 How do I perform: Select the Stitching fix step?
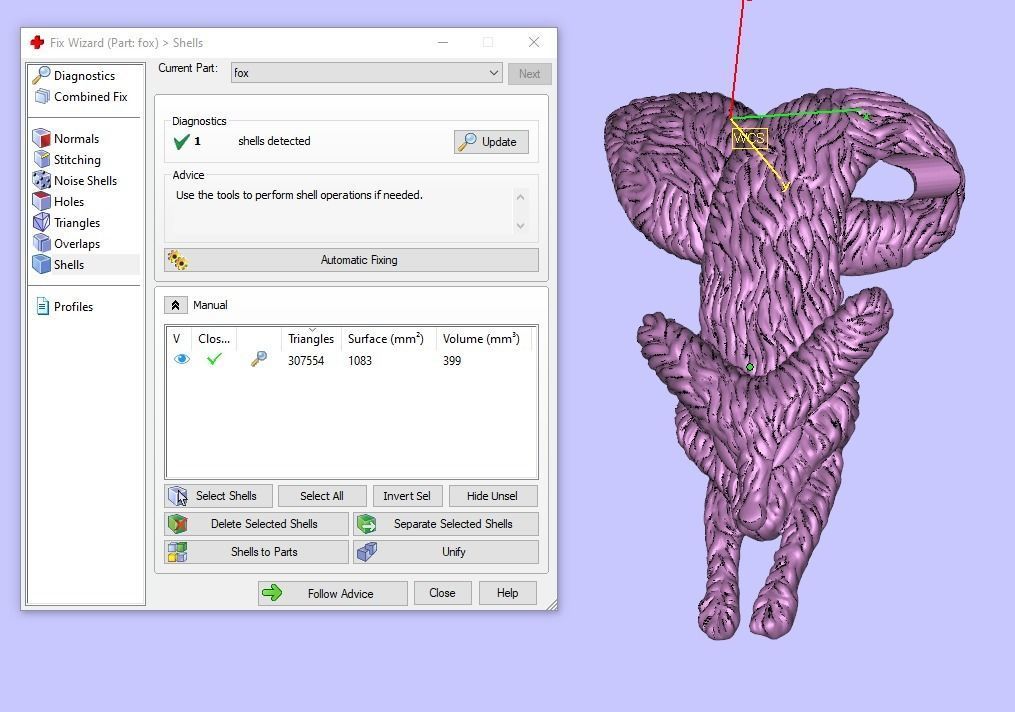click(67, 159)
